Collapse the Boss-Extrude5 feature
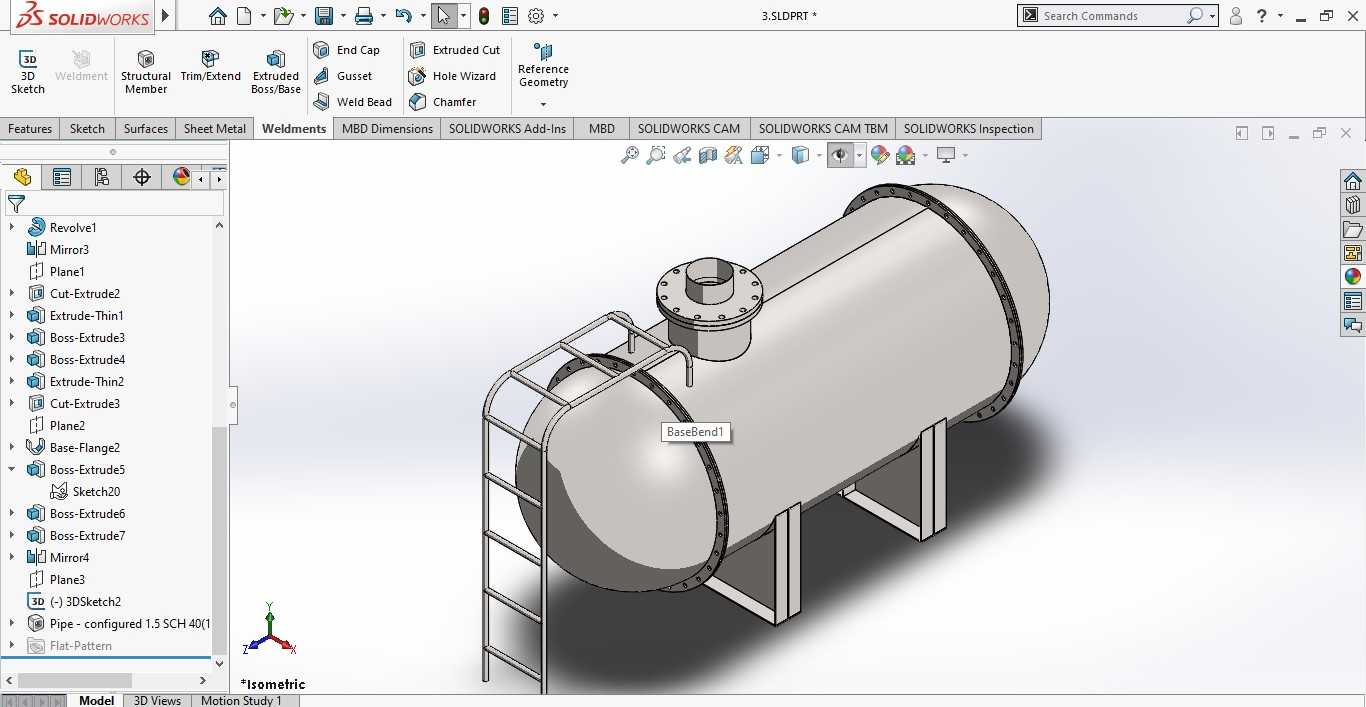 [12, 469]
